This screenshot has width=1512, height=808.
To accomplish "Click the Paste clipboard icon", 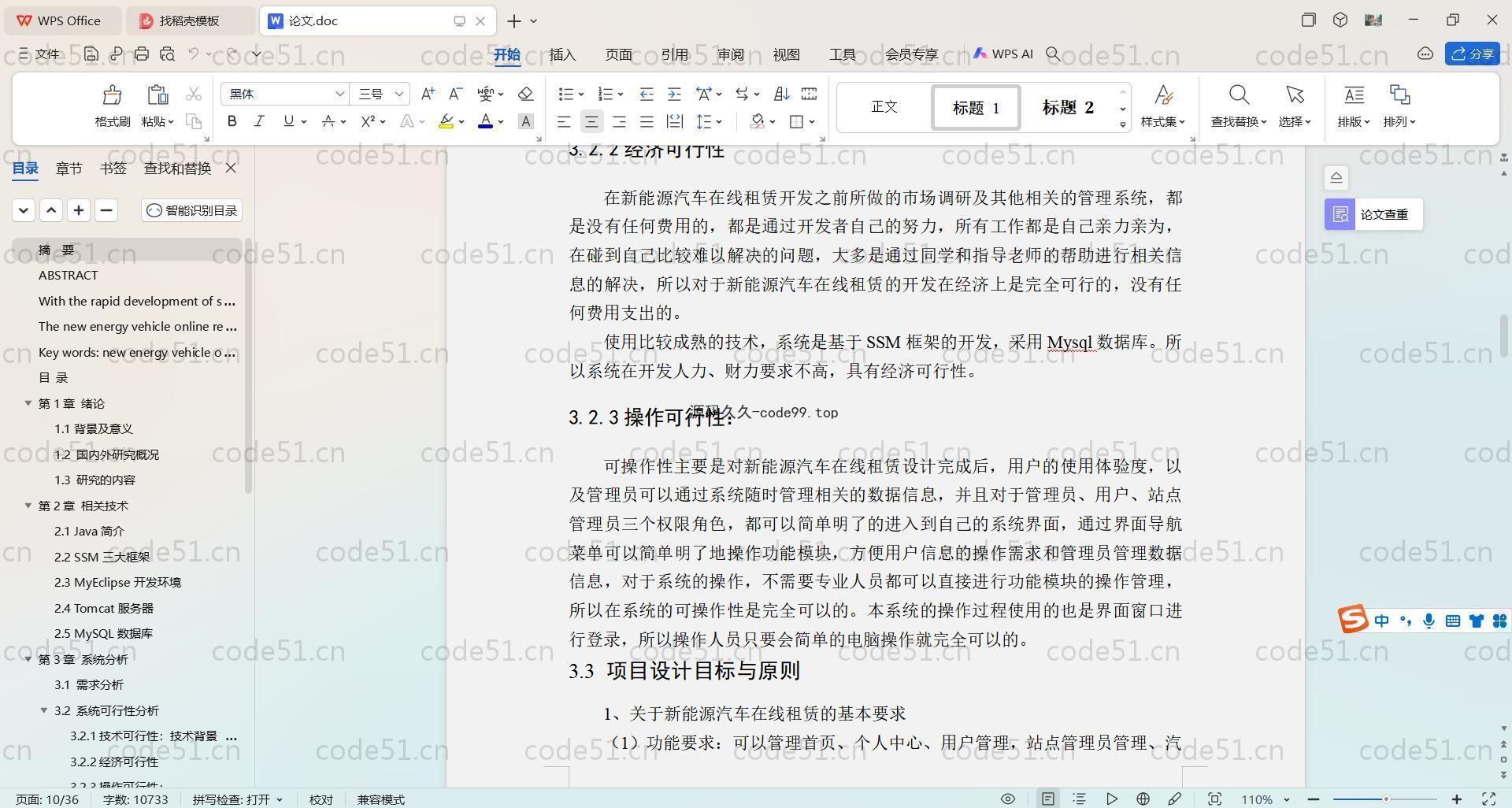I will (x=157, y=95).
